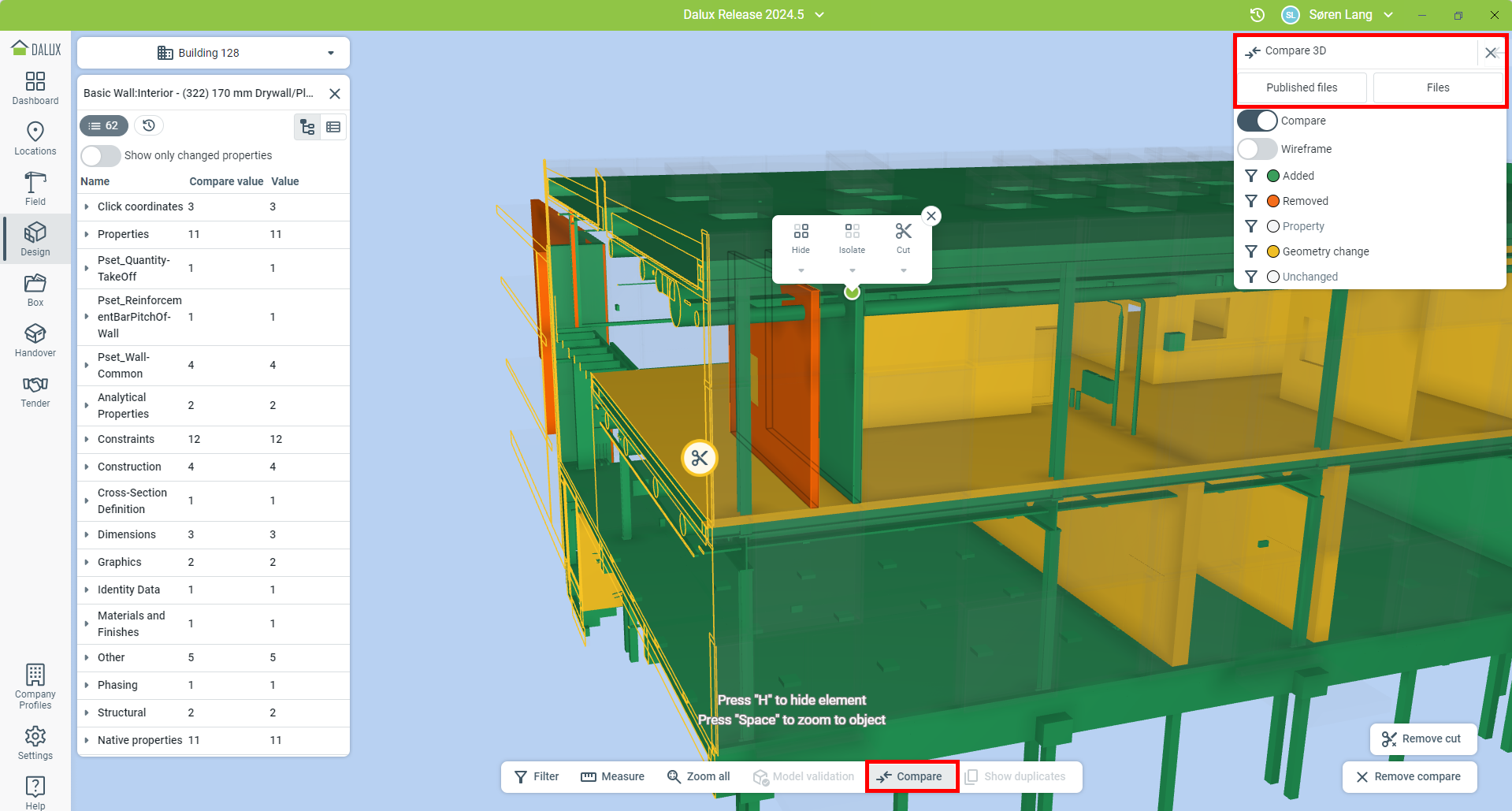Click the Remove compare button
The width and height of the screenshot is (1512, 811).
[1409, 776]
